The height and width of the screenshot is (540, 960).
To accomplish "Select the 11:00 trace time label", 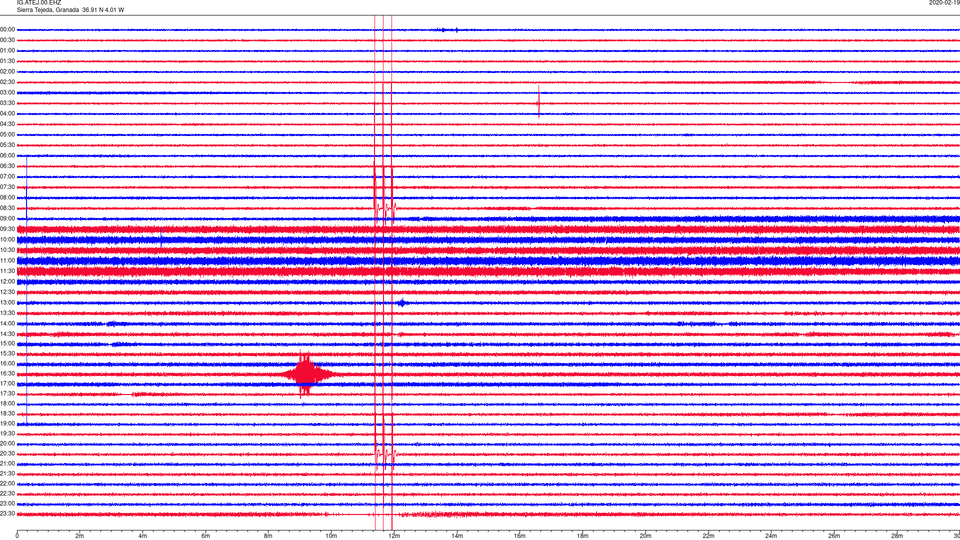I will click(8, 260).
